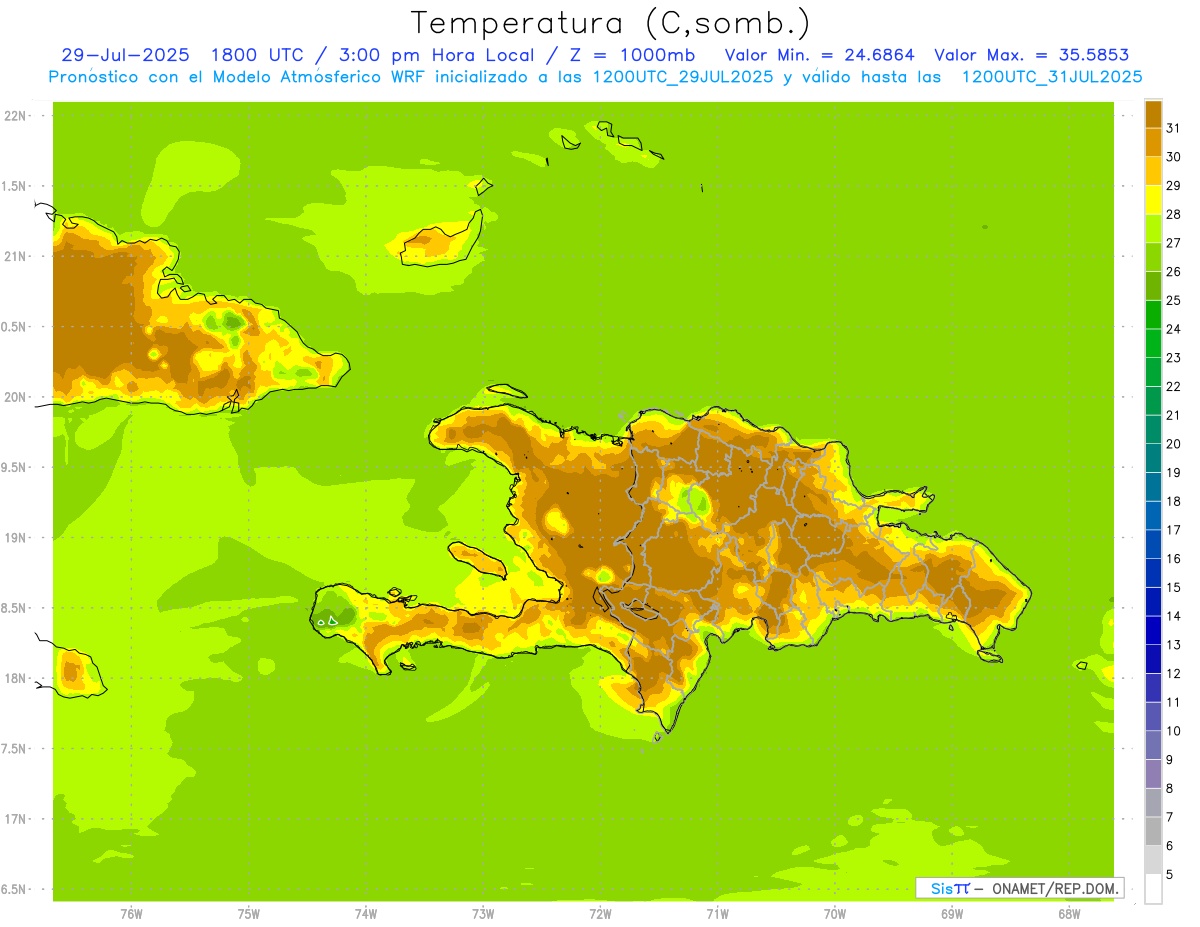Click the title "Temperatura (C,somb.)"
Viewport: 1200px width, 927px height.
(x=611, y=23)
